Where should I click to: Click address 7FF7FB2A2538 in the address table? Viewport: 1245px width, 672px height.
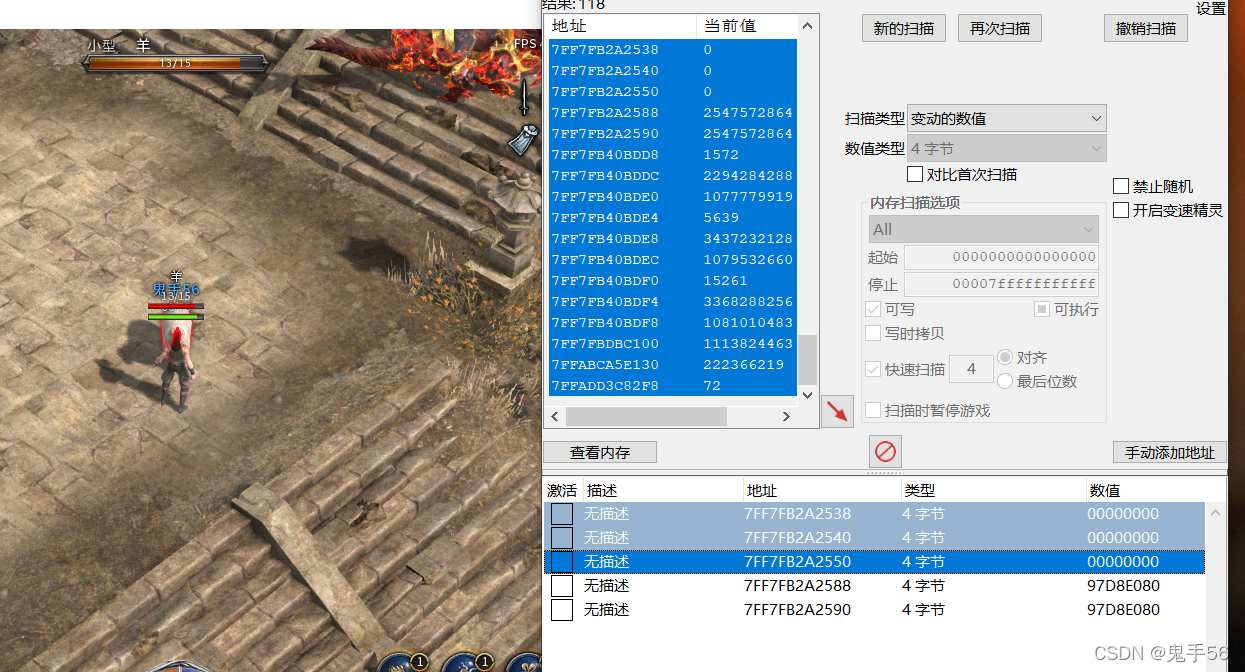click(x=797, y=514)
